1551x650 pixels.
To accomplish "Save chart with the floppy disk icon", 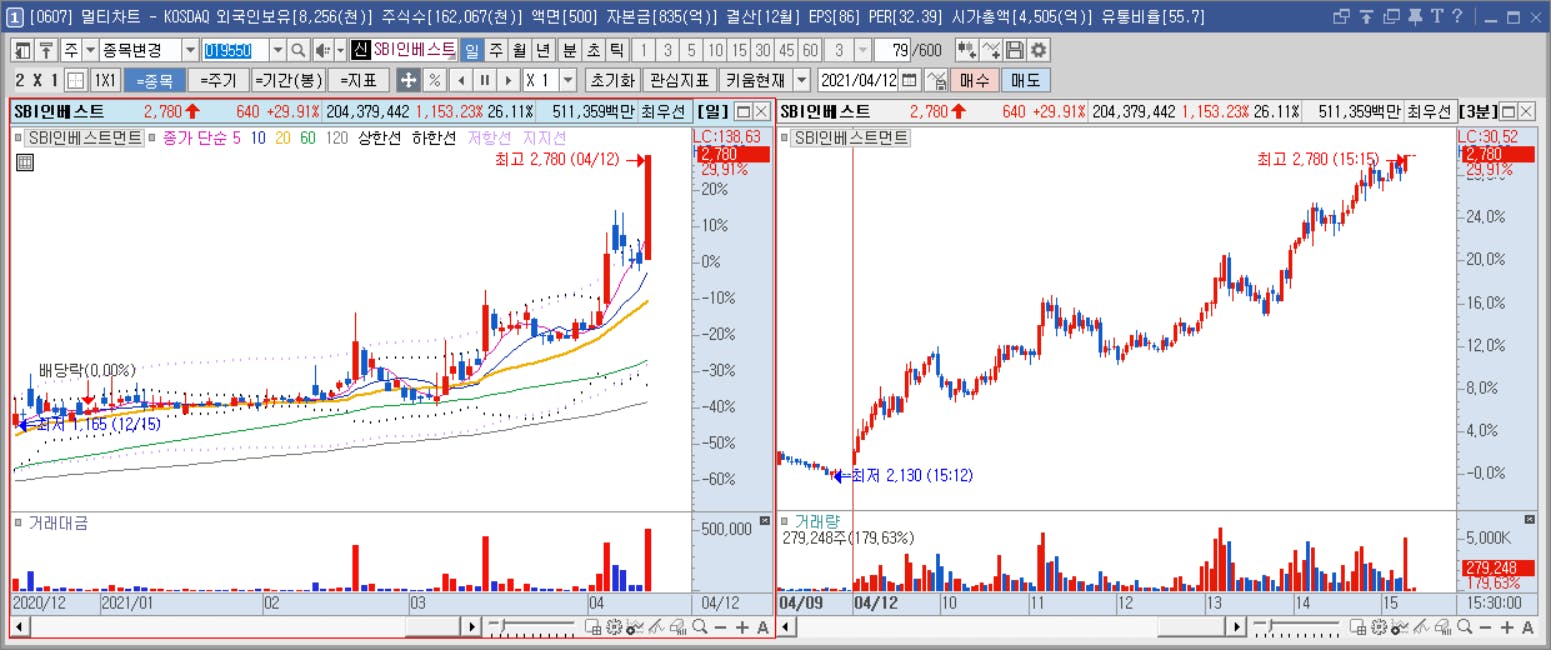I will [1015, 50].
